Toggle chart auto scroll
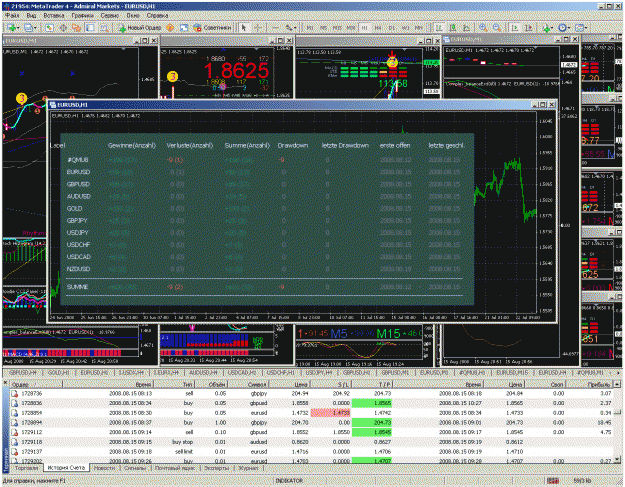The height and width of the screenshot is (487, 625). [515, 27]
